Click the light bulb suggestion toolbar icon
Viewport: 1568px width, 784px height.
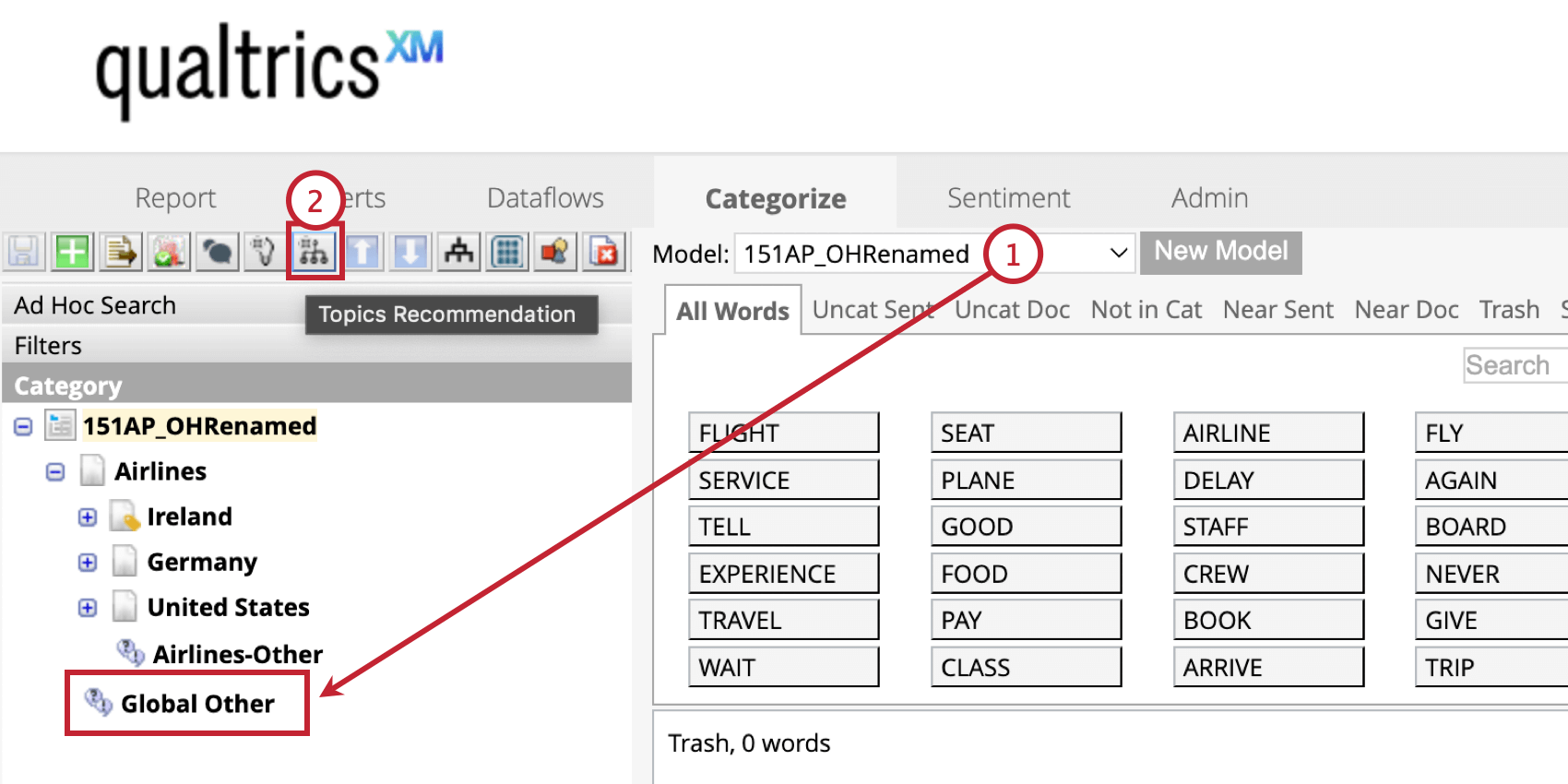[265, 252]
